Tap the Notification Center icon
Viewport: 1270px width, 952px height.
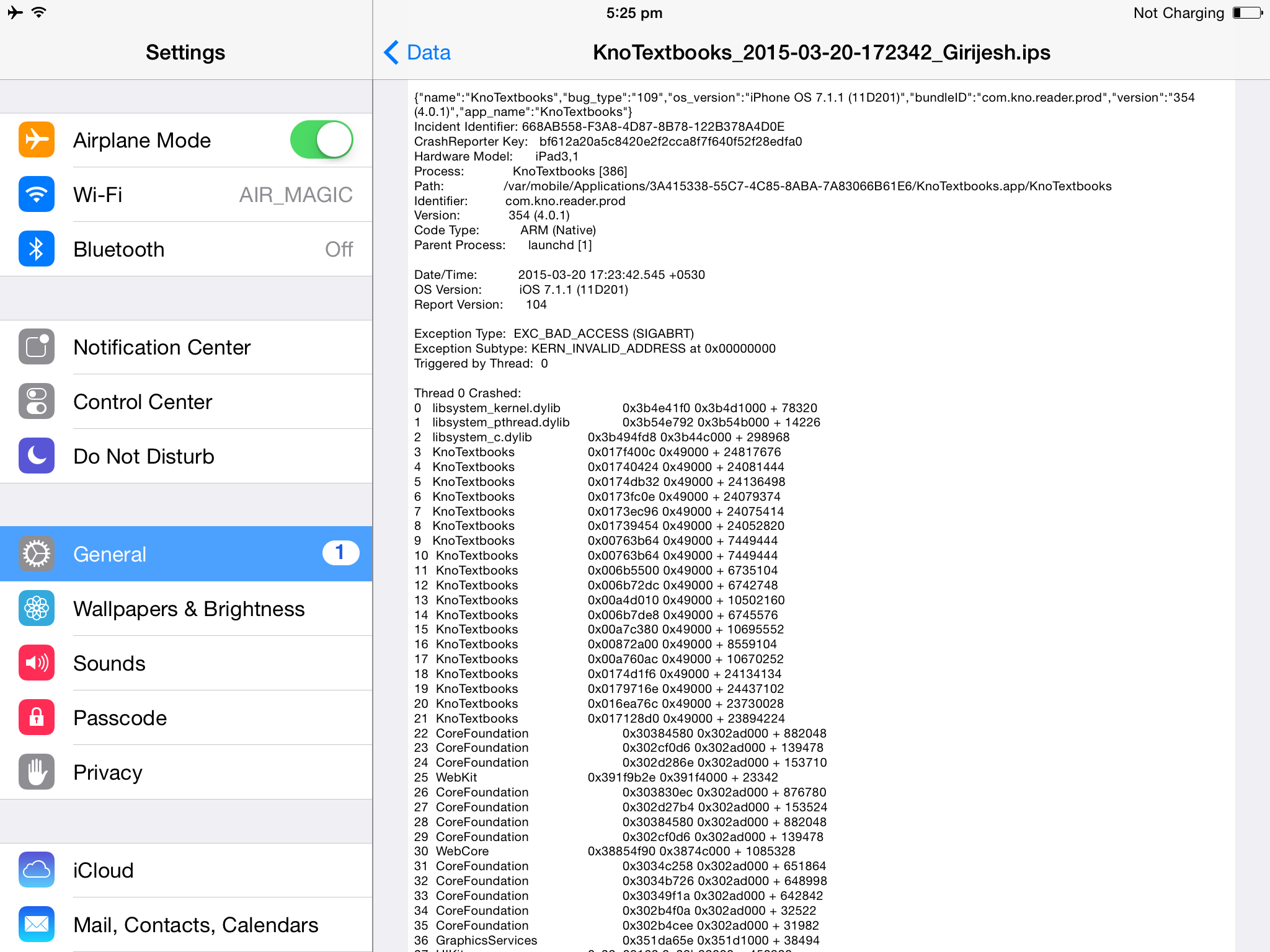click(x=37, y=347)
